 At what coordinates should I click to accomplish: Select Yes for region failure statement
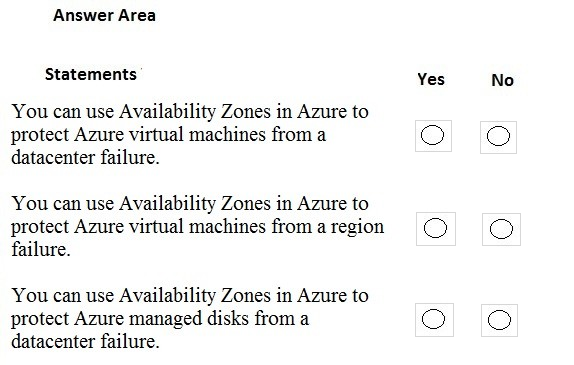tap(436, 228)
